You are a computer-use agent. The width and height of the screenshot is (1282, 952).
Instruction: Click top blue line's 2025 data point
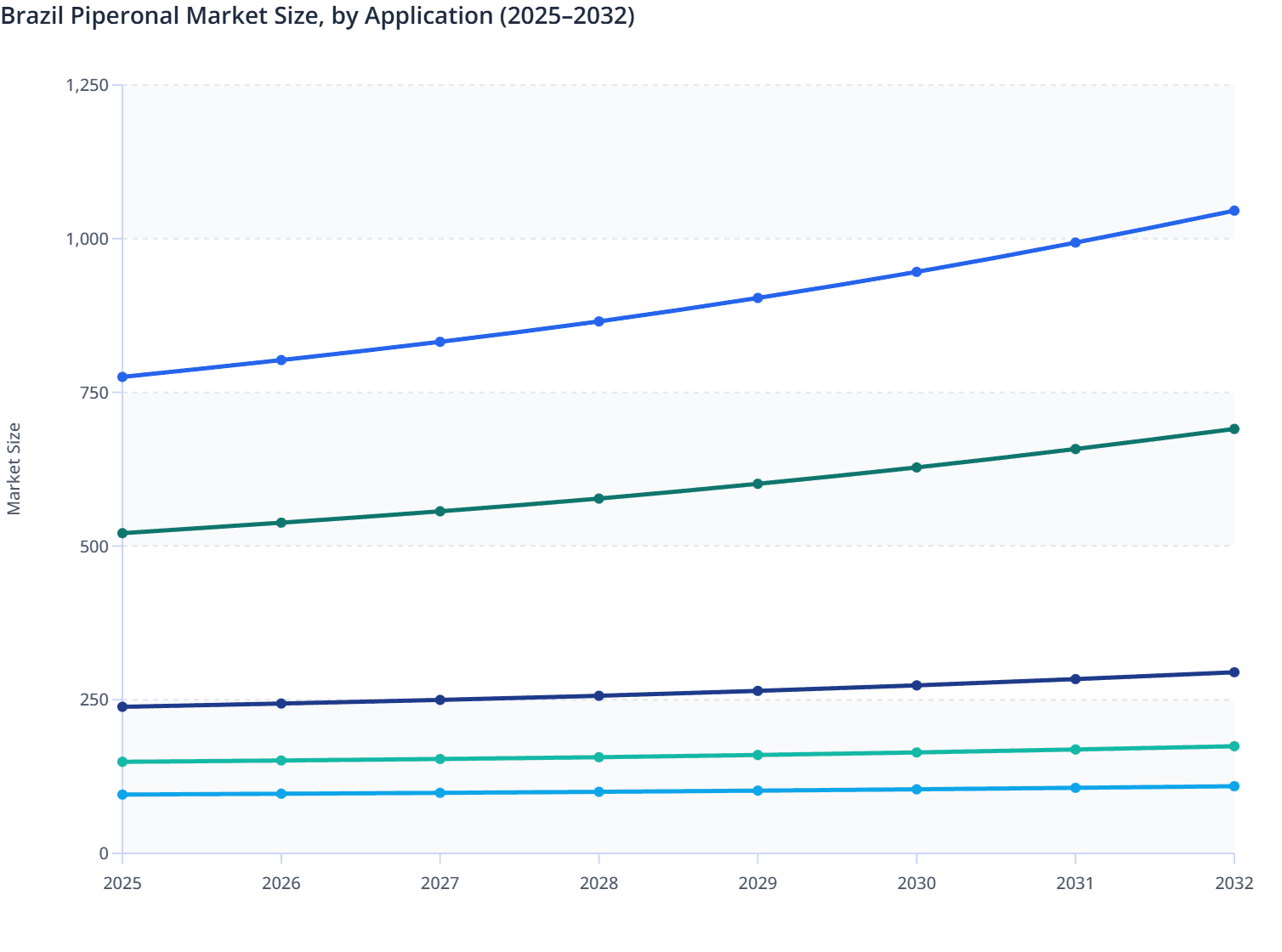122,377
